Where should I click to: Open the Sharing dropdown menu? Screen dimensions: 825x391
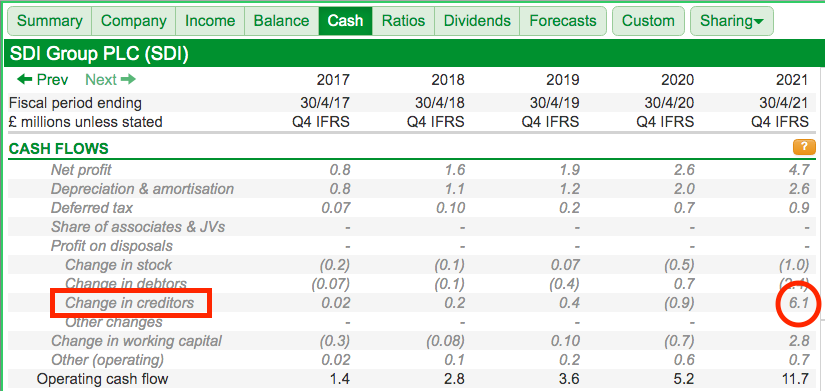point(731,21)
